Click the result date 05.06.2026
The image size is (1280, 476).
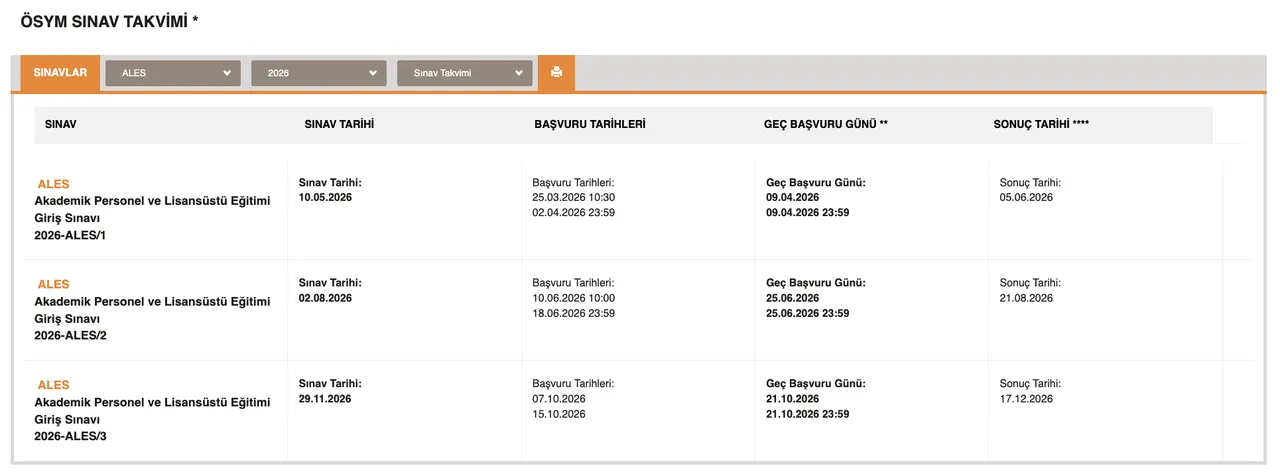click(x=1026, y=198)
